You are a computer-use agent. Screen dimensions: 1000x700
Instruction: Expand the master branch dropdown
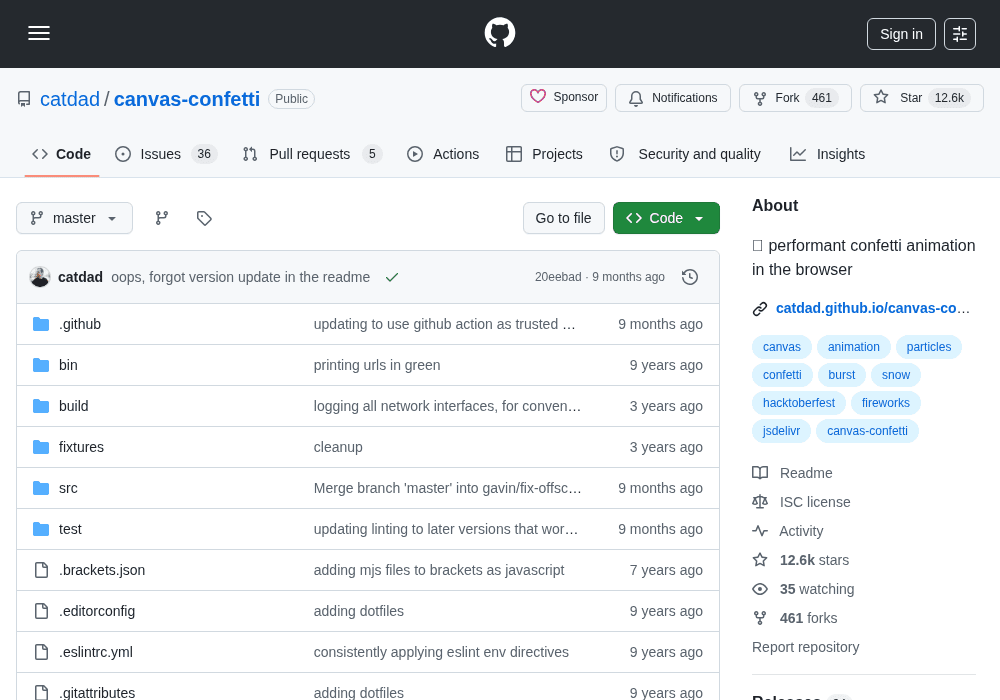75,218
